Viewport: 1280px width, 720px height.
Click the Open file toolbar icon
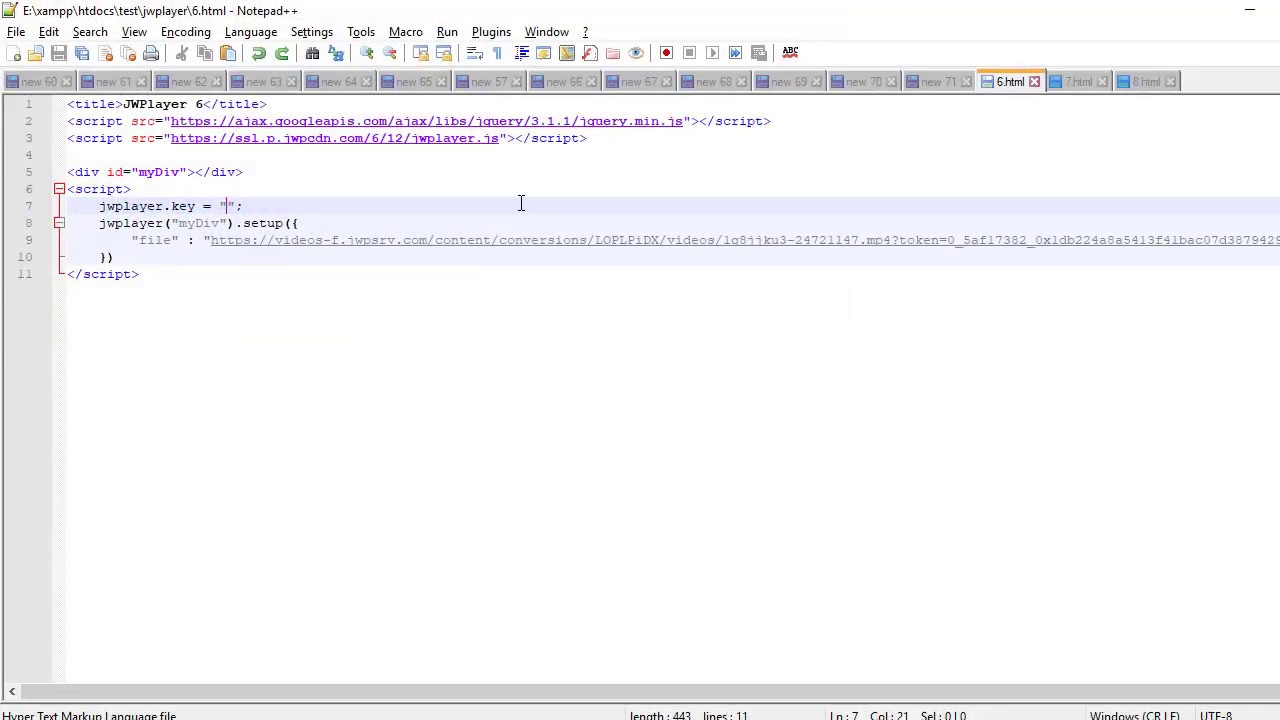pyautogui.click(x=36, y=53)
